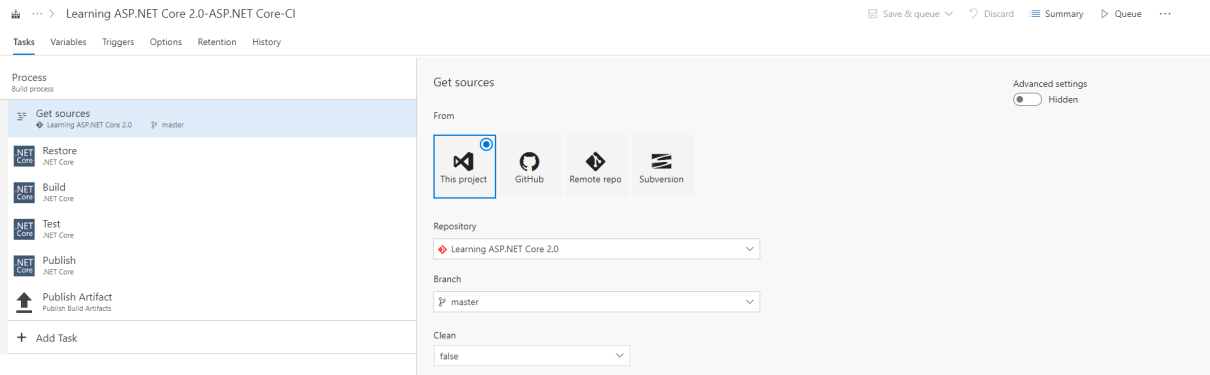Expand the Repository dropdown
Viewport: 1210px width, 375px height.
pos(596,249)
